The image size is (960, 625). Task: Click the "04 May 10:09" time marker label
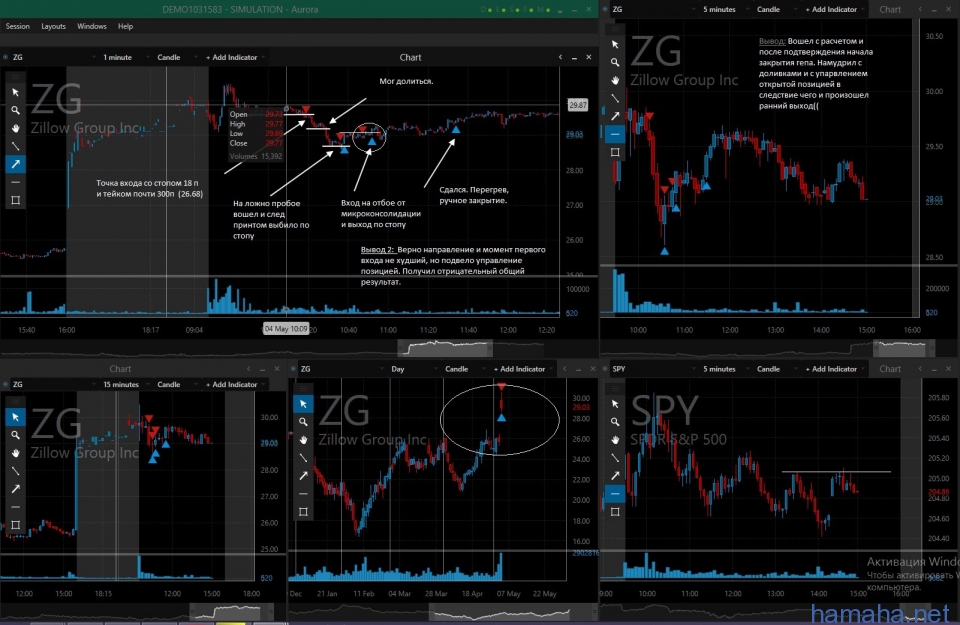286,329
